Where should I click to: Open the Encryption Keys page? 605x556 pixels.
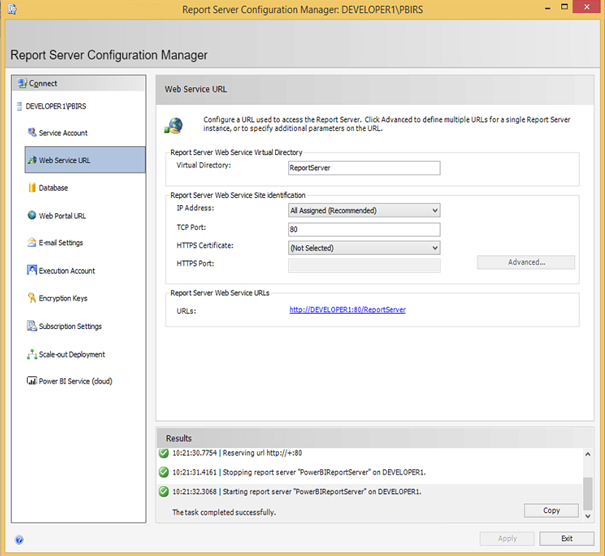pyautogui.click(x=63, y=298)
